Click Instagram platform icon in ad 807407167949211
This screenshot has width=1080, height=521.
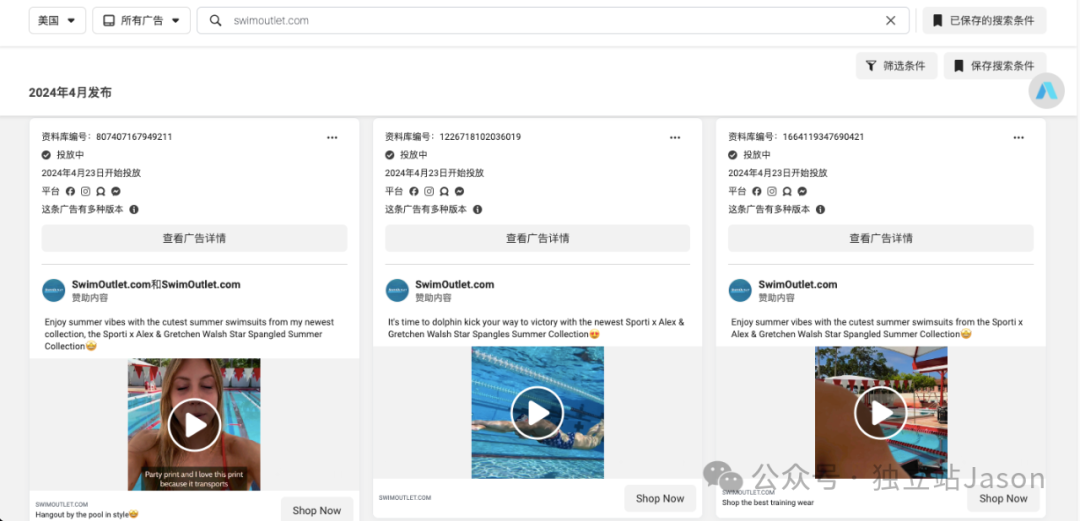[86, 192]
